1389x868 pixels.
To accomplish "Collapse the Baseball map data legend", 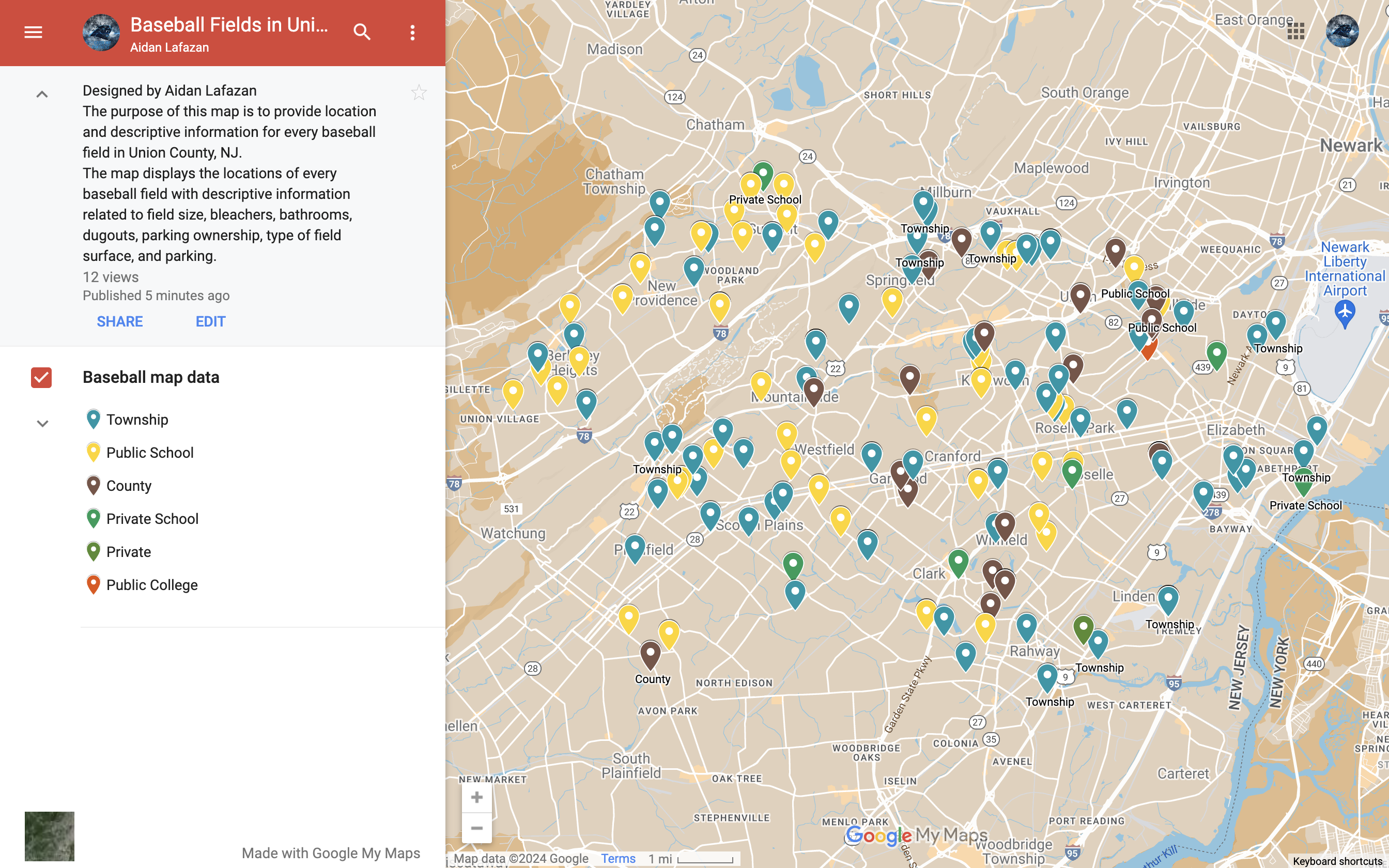I will coord(41,423).
